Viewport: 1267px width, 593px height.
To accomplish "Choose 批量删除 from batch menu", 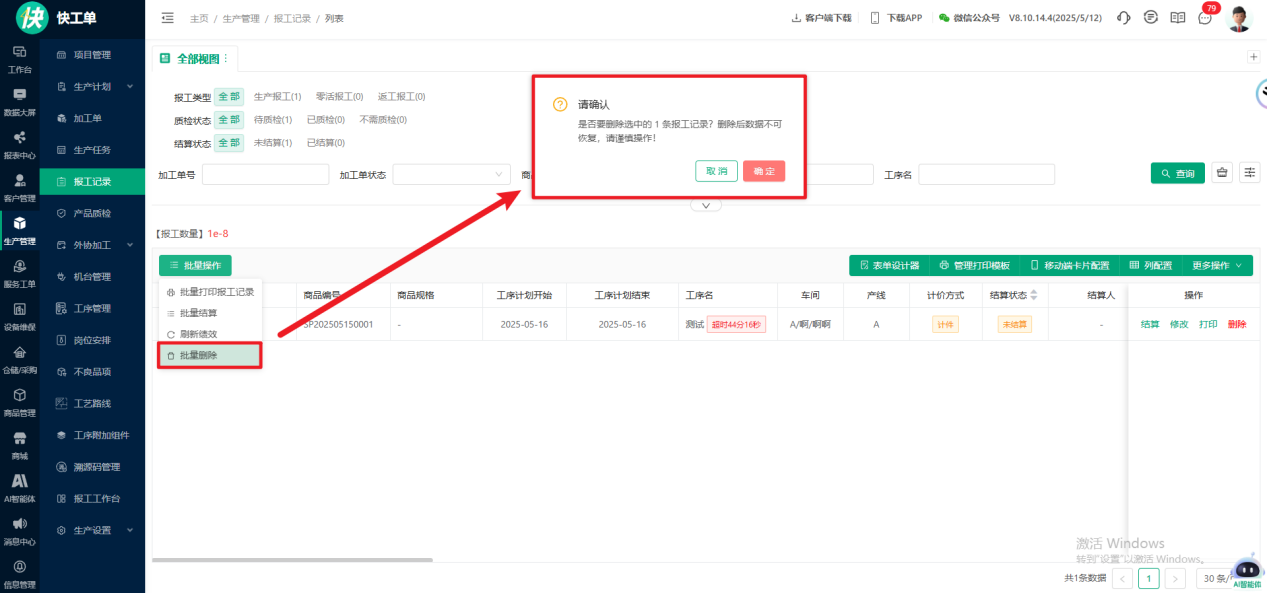I will pyautogui.click(x=198, y=355).
